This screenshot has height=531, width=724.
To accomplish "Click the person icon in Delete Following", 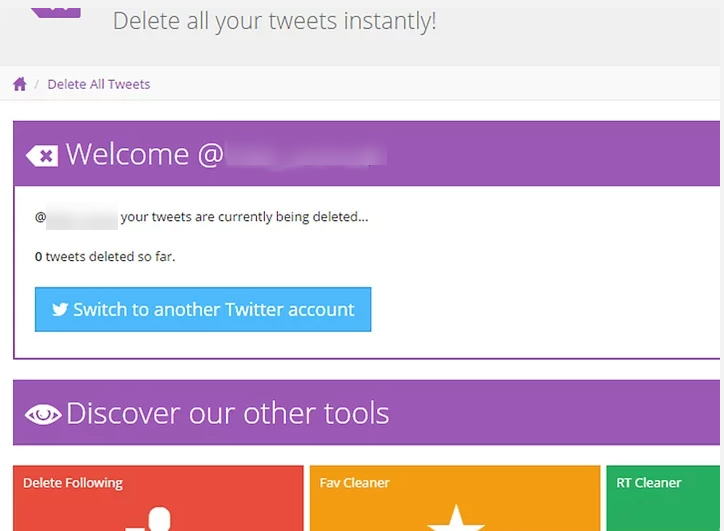I will 150,519.
